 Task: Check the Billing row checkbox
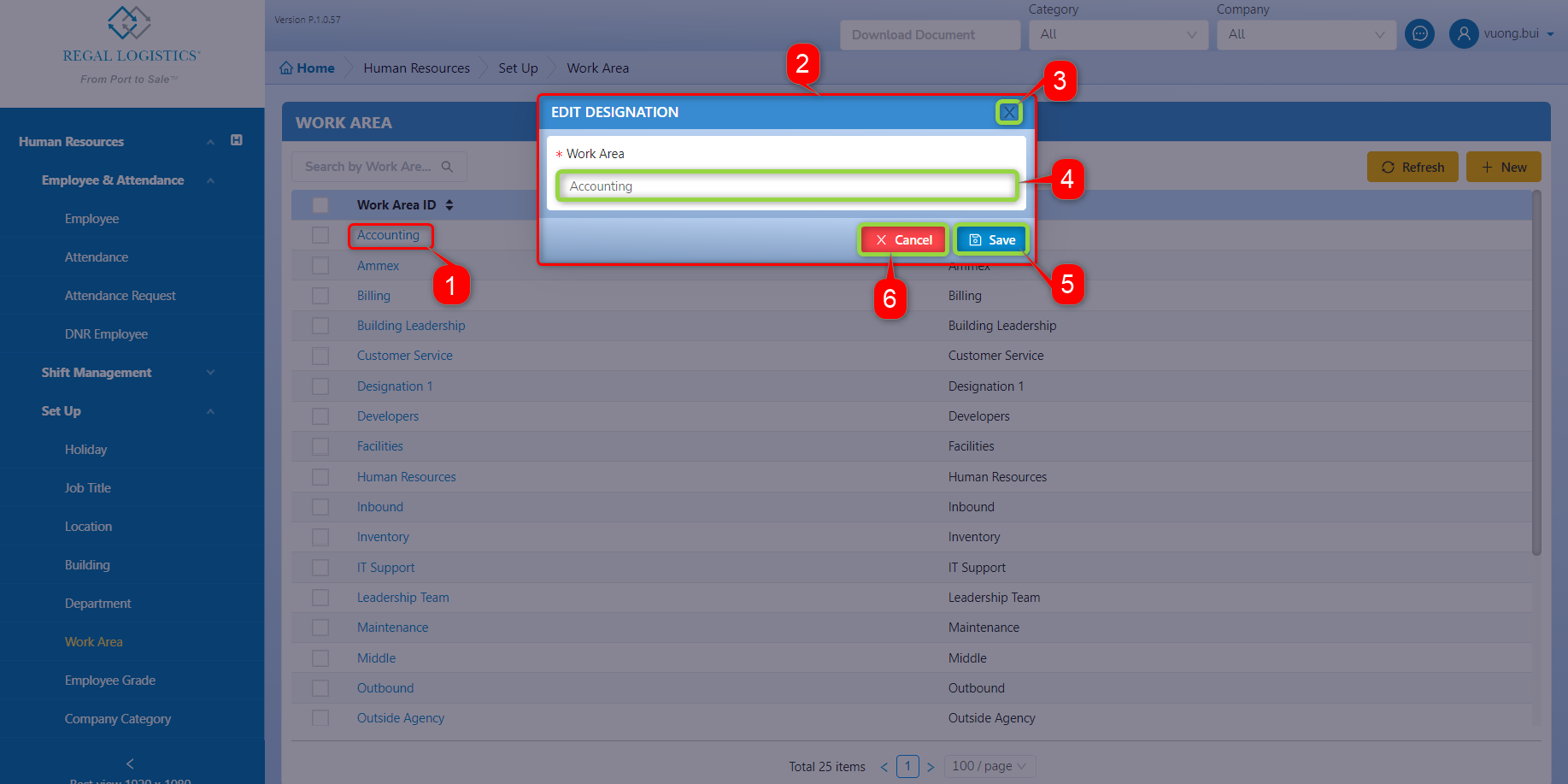(x=320, y=296)
